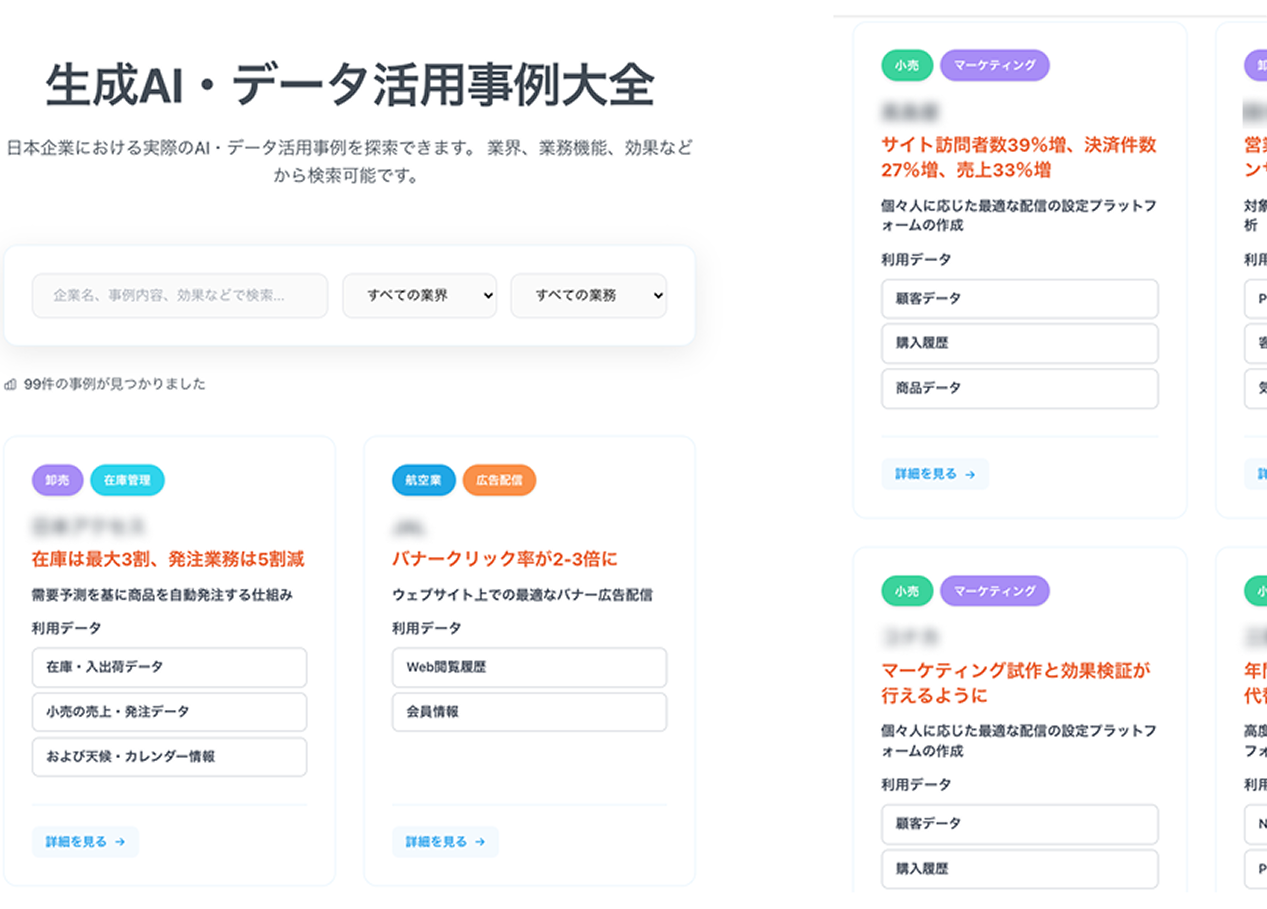The image size is (1267, 909).
Task: Open 詳細を見る on the サイト訪問者数39%増 card
Action: (935, 474)
